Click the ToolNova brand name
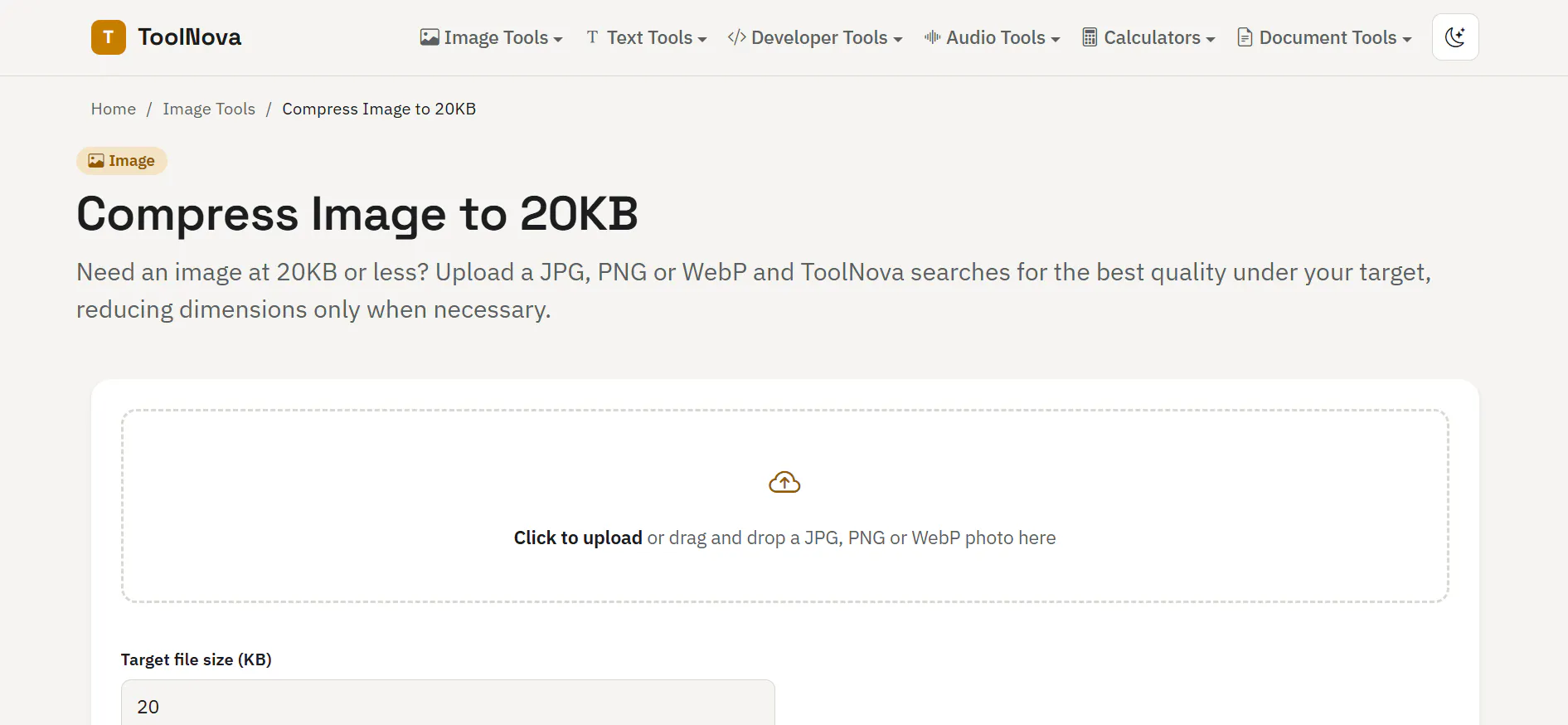This screenshot has width=1568, height=725. 190,37
